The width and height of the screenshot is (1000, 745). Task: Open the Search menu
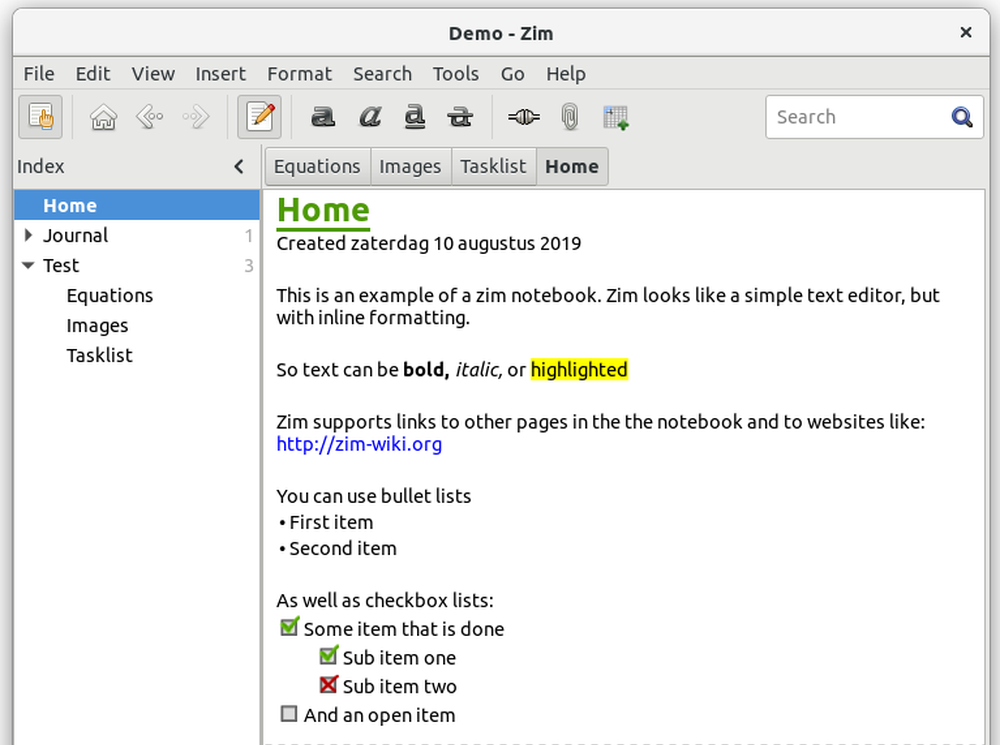click(x=383, y=74)
